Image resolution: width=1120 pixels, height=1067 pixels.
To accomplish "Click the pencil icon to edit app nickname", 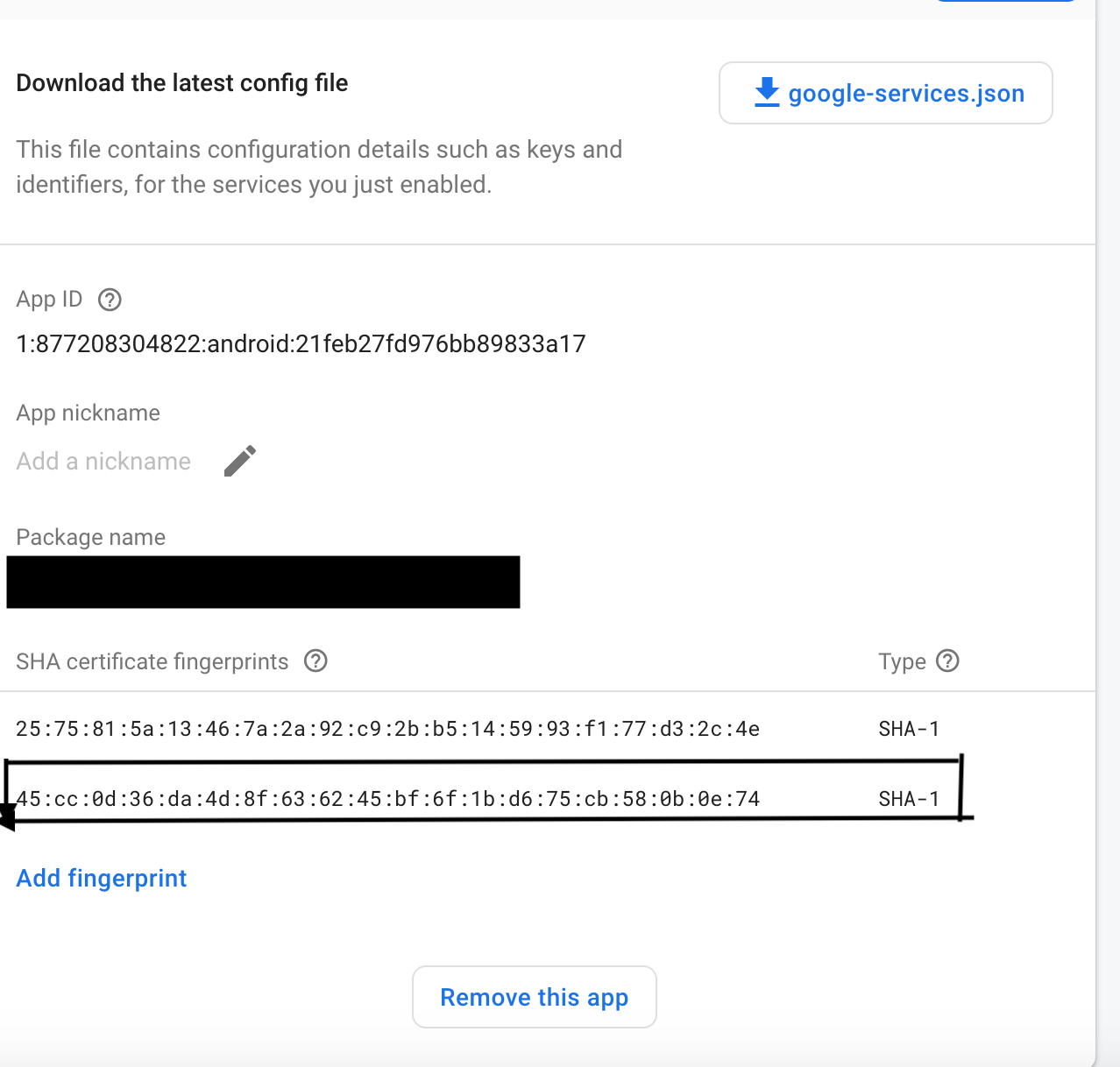I will [x=239, y=460].
